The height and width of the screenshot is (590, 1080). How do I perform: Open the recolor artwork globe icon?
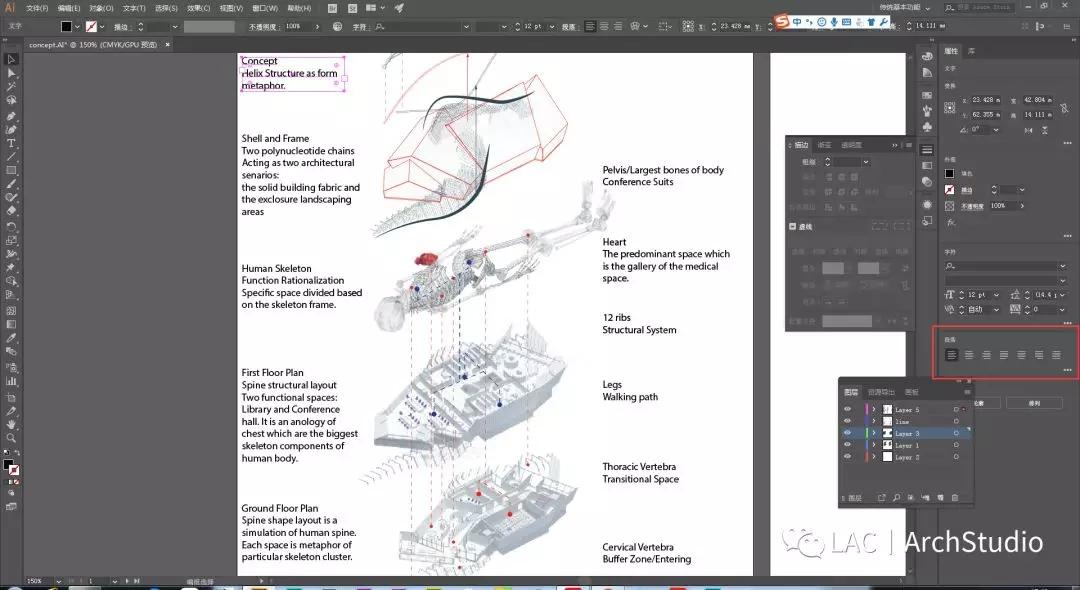pyautogui.click(x=338, y=26)
